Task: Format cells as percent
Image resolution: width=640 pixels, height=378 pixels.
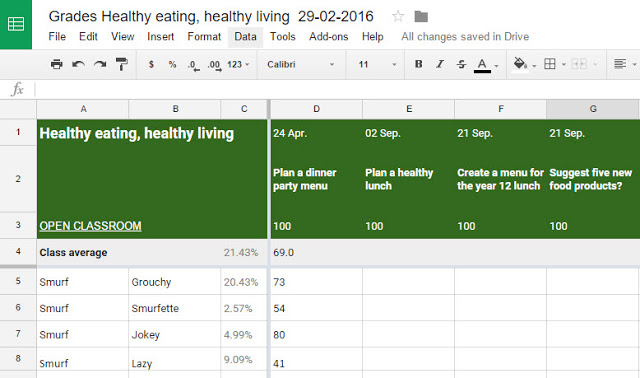Action: click(x=172, y=64)
